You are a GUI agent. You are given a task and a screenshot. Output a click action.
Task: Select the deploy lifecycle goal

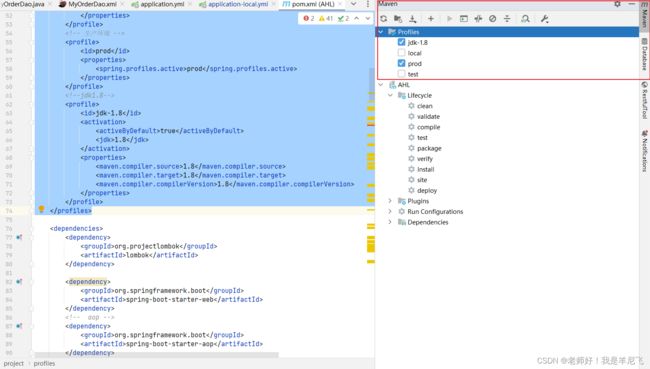(x=427, y=191)
